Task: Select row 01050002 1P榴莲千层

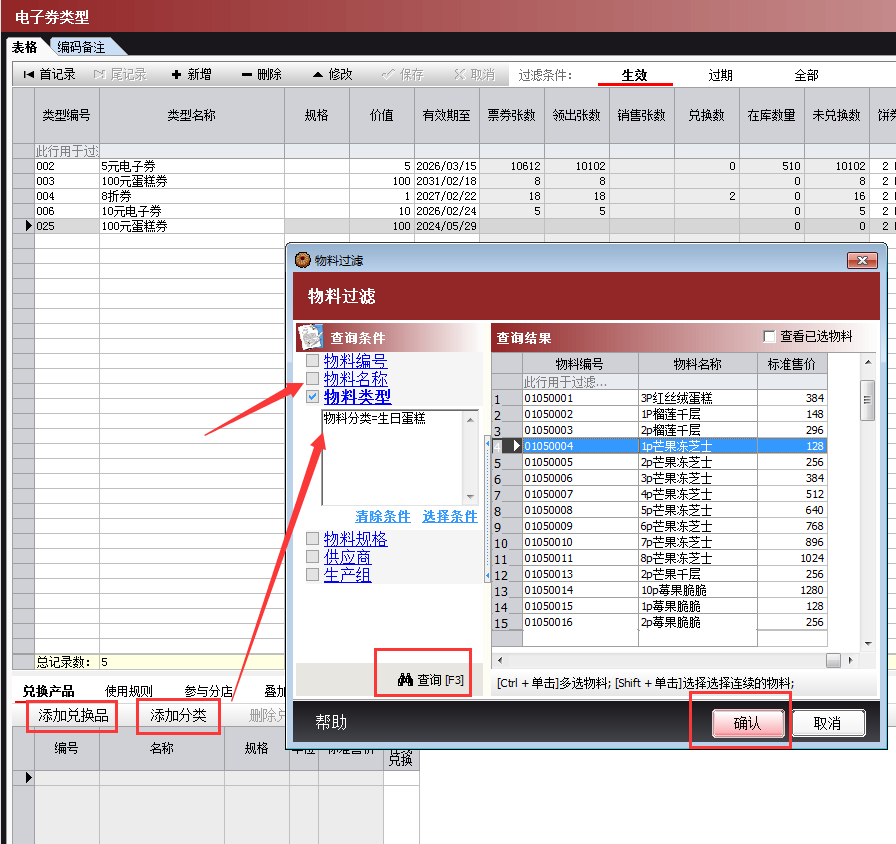Action: click(659, 414)
